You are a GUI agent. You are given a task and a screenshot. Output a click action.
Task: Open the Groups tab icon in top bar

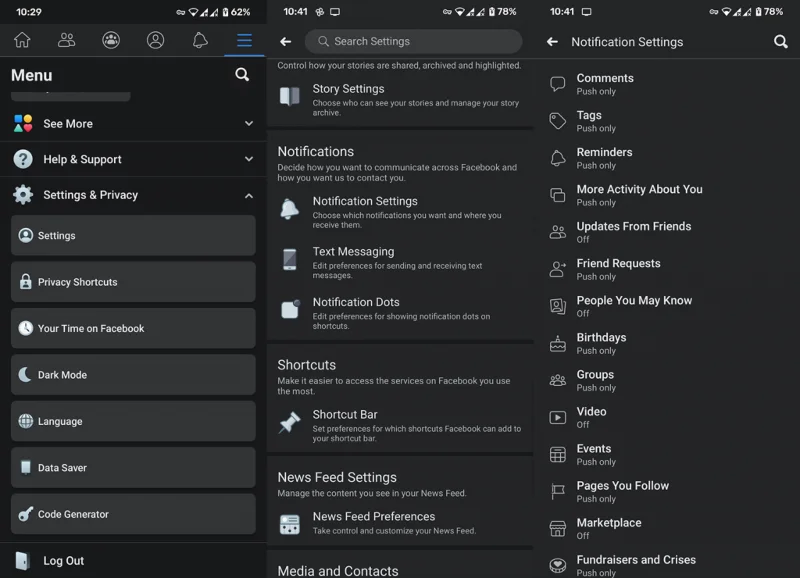pos(111,40)
